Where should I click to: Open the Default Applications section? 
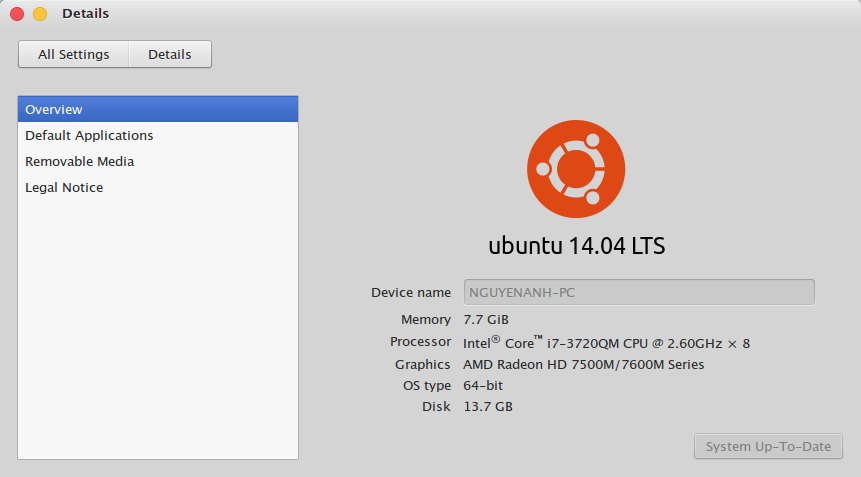click(x=90, y=135)
